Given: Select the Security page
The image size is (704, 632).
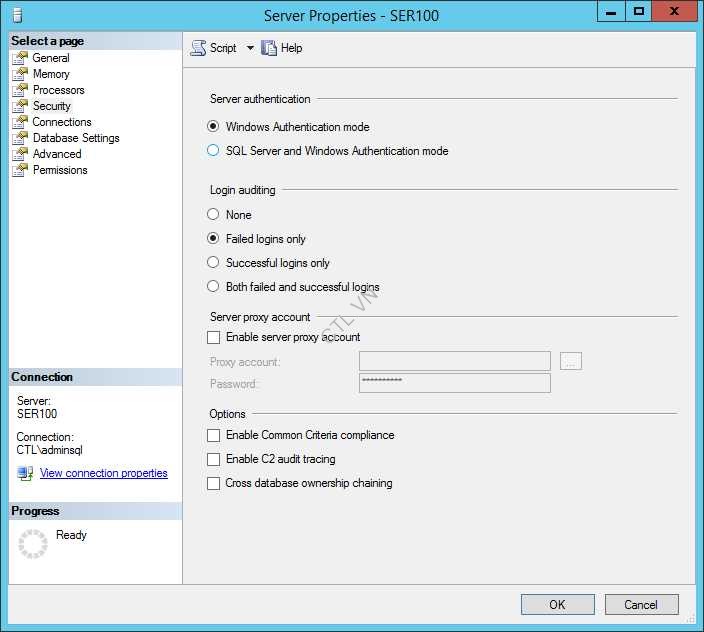Looking at the screenshot, I should click(x=52, y=106).
